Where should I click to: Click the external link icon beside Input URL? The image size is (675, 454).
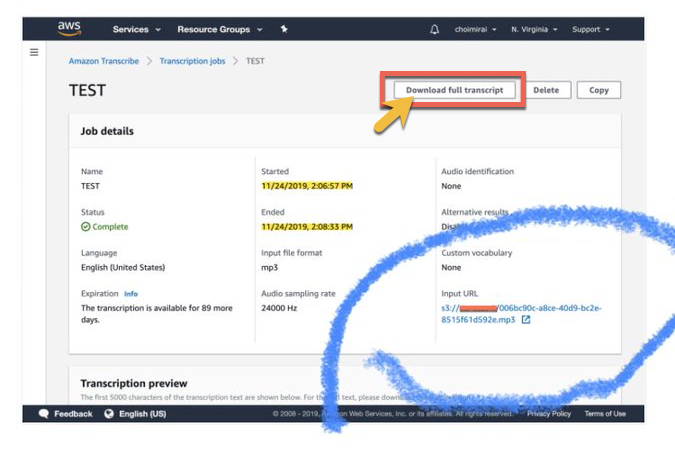(x=526, y=320)
